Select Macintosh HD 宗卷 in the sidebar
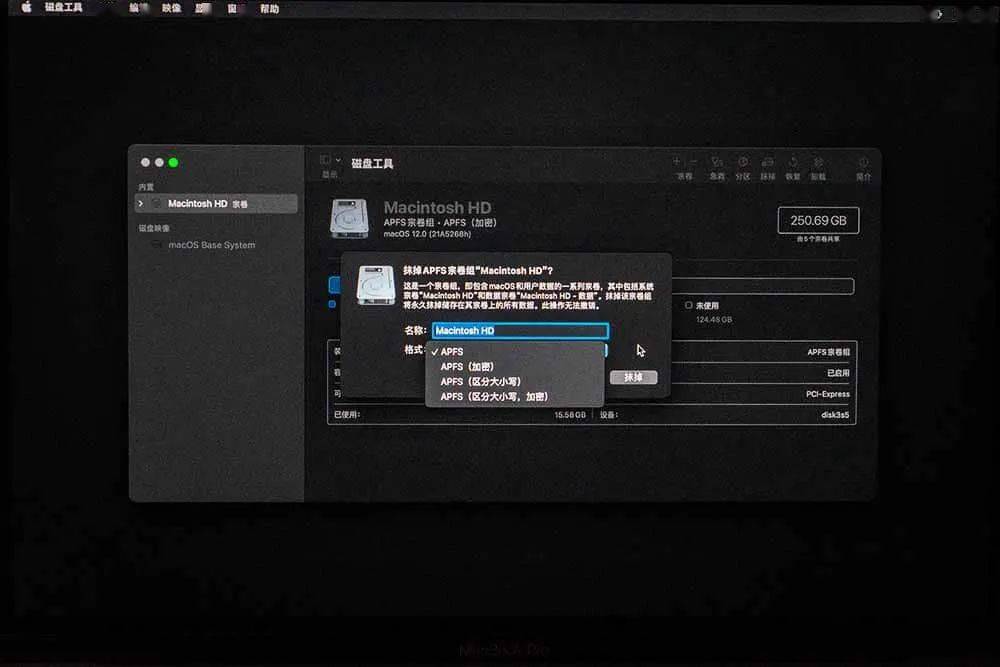 [x=217, y=203]
